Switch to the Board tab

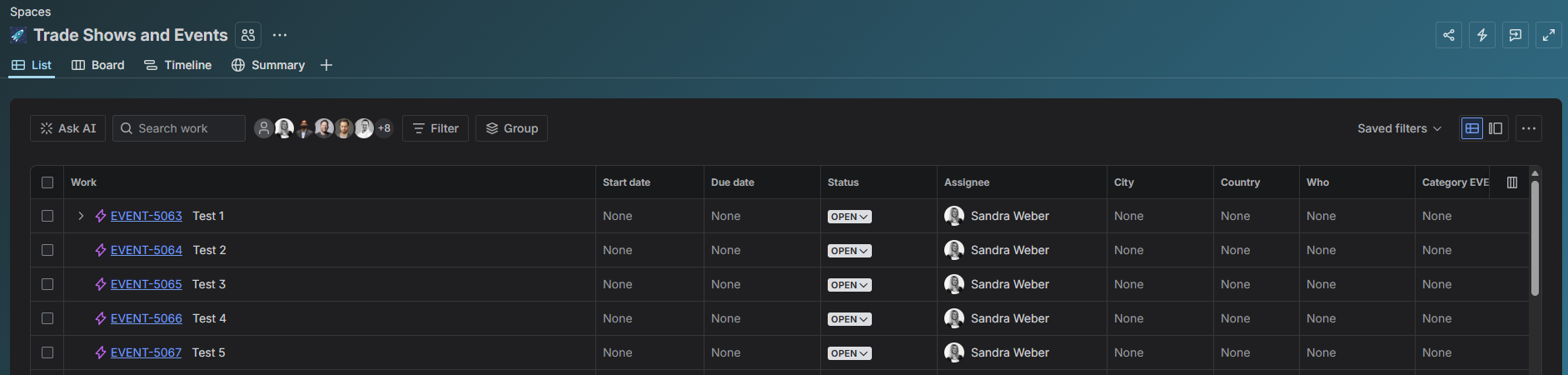[98, 65]
